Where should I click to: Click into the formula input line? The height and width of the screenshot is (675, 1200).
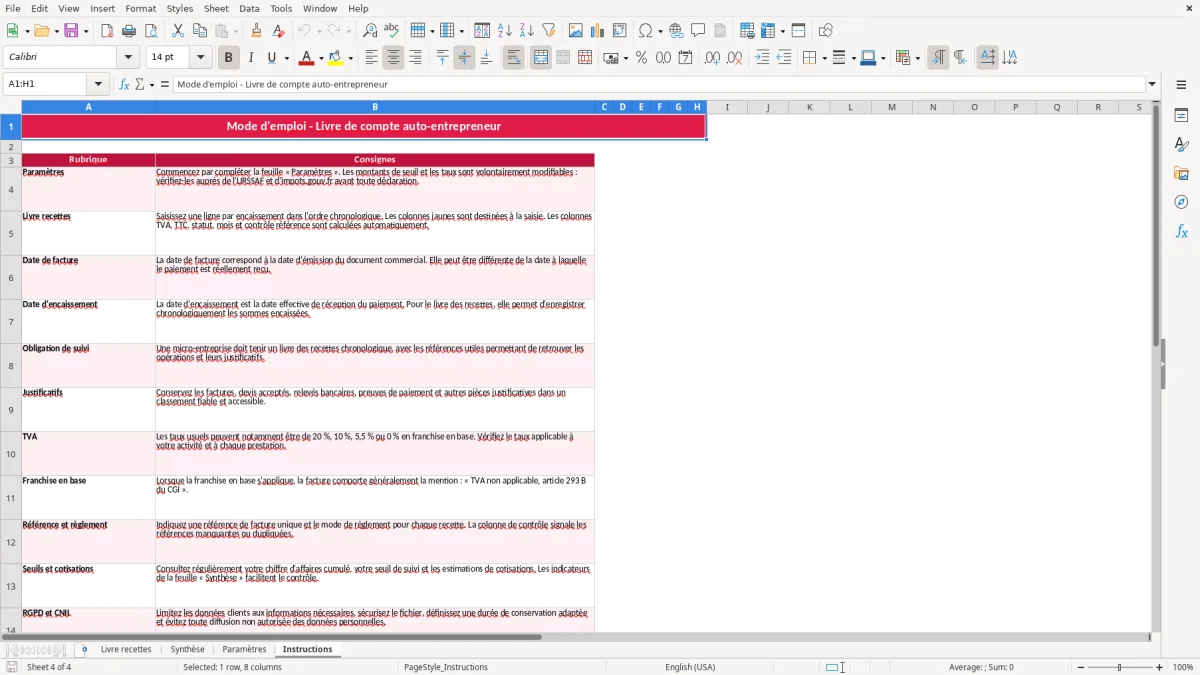658,84
